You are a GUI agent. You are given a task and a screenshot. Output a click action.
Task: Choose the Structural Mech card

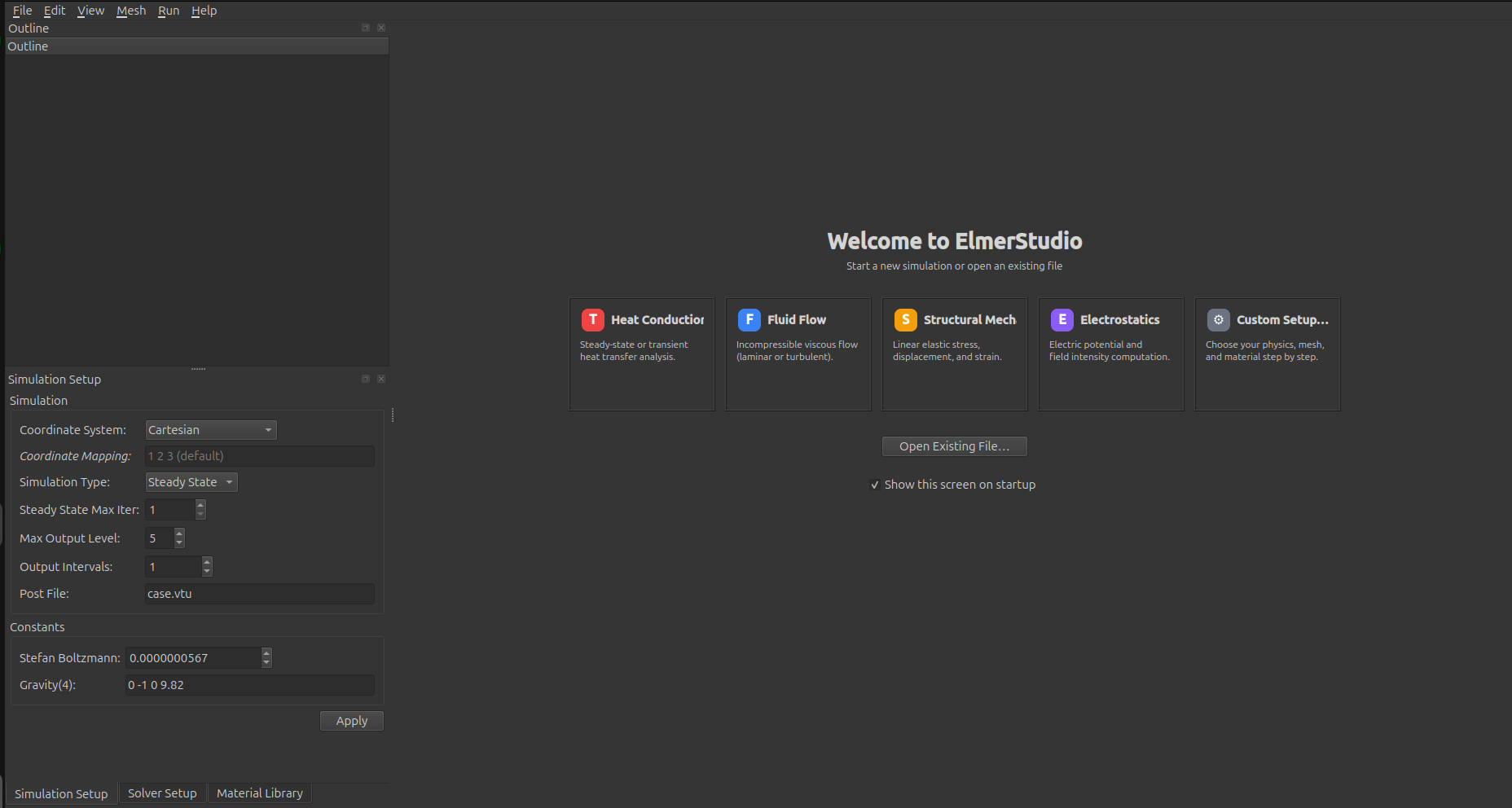(x=955, y=354)
